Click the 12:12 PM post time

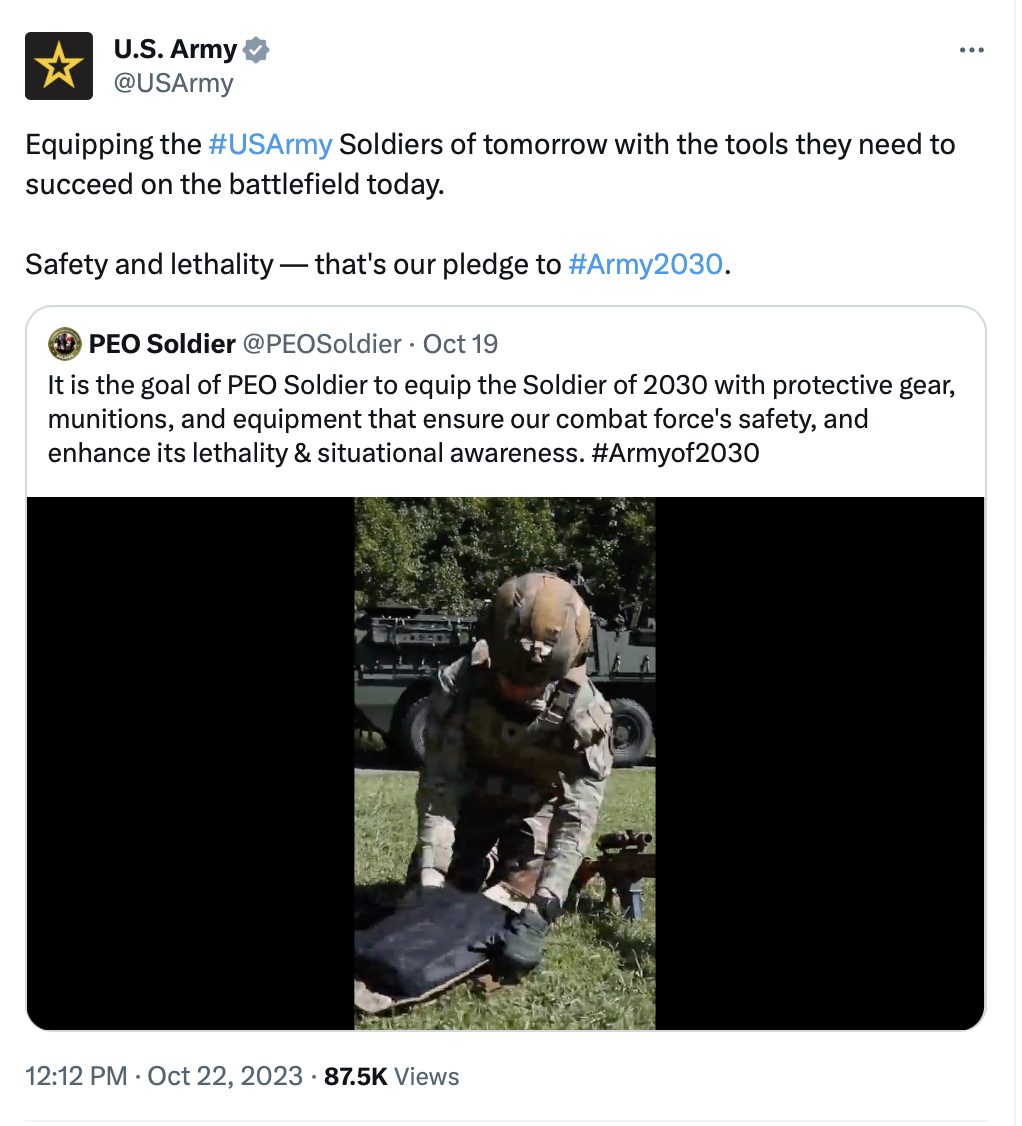click(76, 1076)
